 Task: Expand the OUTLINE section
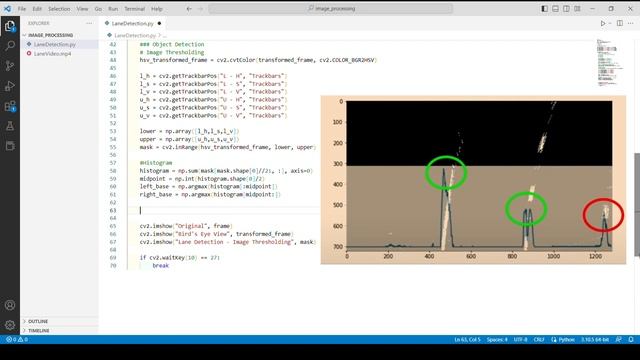[38, 321]
